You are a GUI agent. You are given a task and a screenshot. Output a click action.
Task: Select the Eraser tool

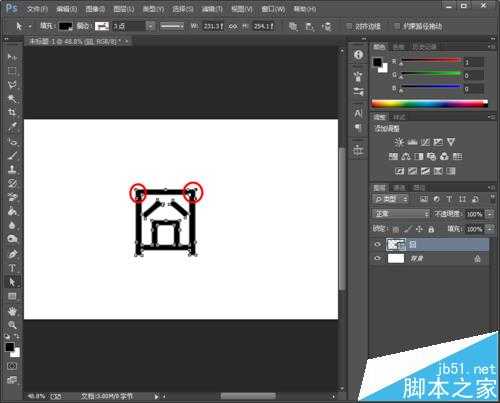[12, 197]
